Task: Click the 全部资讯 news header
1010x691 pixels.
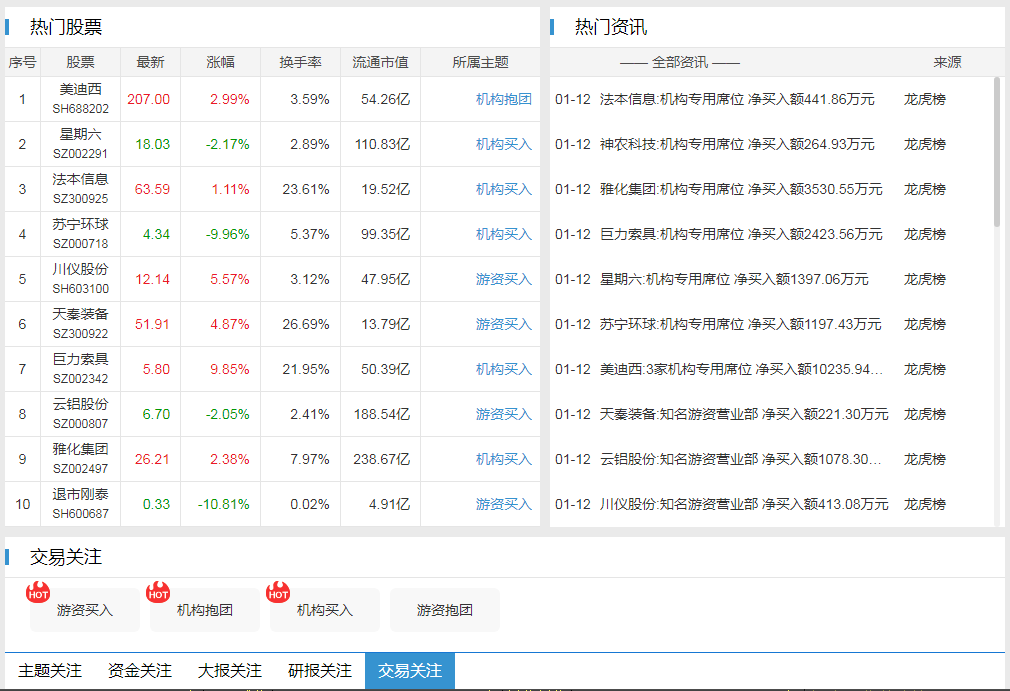Action: coord(680,62)
